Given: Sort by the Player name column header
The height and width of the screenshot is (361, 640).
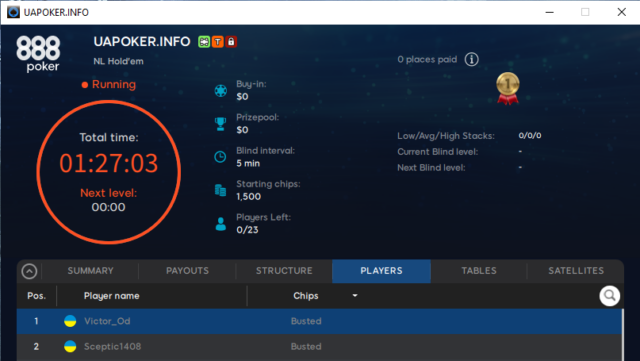Looking at the screenshot, I should click(x=111, y=296).
